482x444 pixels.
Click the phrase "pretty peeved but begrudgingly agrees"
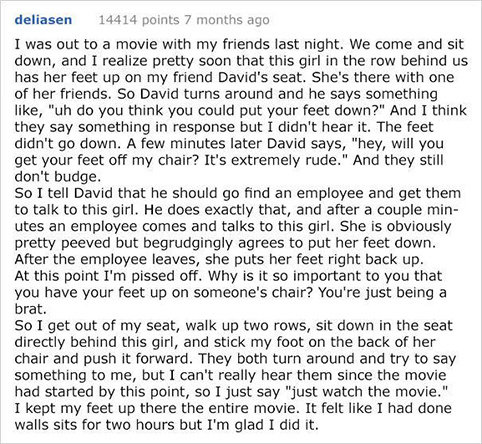pyautogui.click(x=150, y=243)
